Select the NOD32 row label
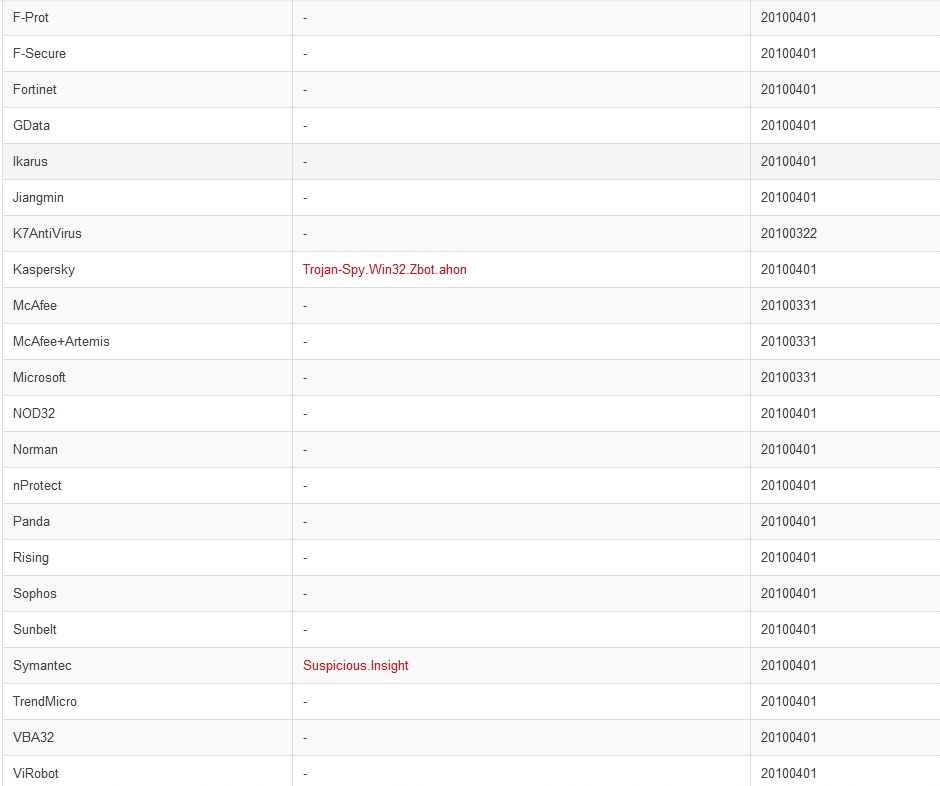 (34, 413)
